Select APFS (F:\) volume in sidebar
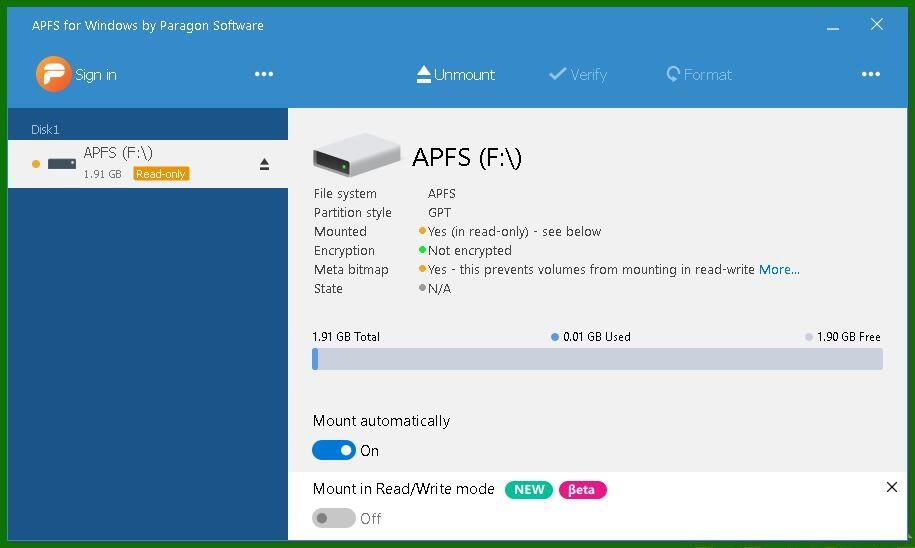915x548 pixels. pos(118,153)
